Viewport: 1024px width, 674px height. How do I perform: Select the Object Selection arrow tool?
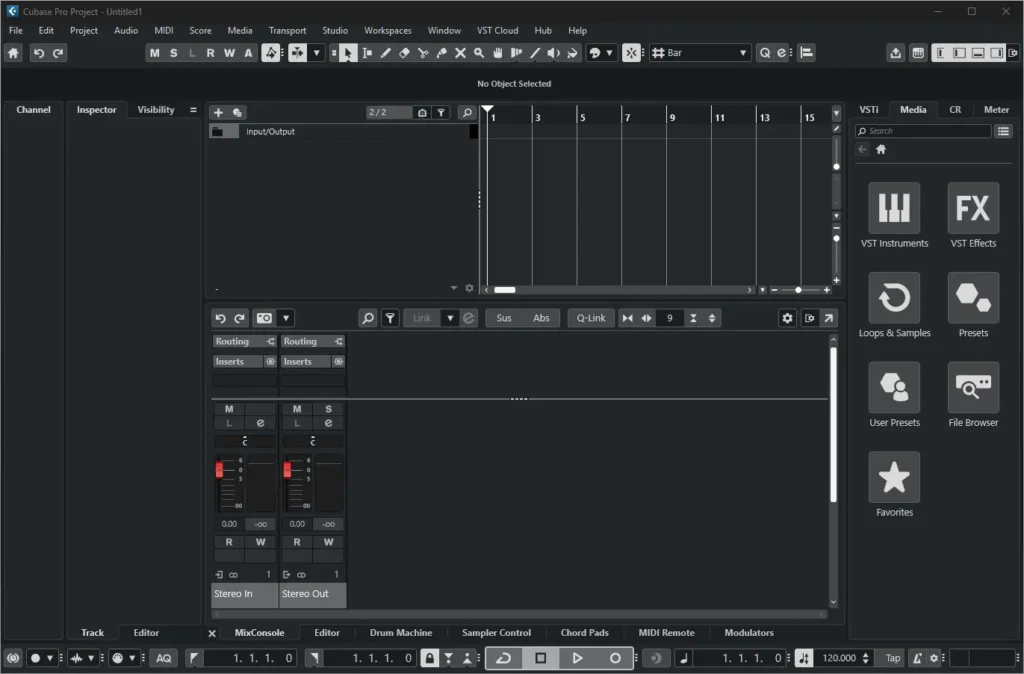(348, 52)
